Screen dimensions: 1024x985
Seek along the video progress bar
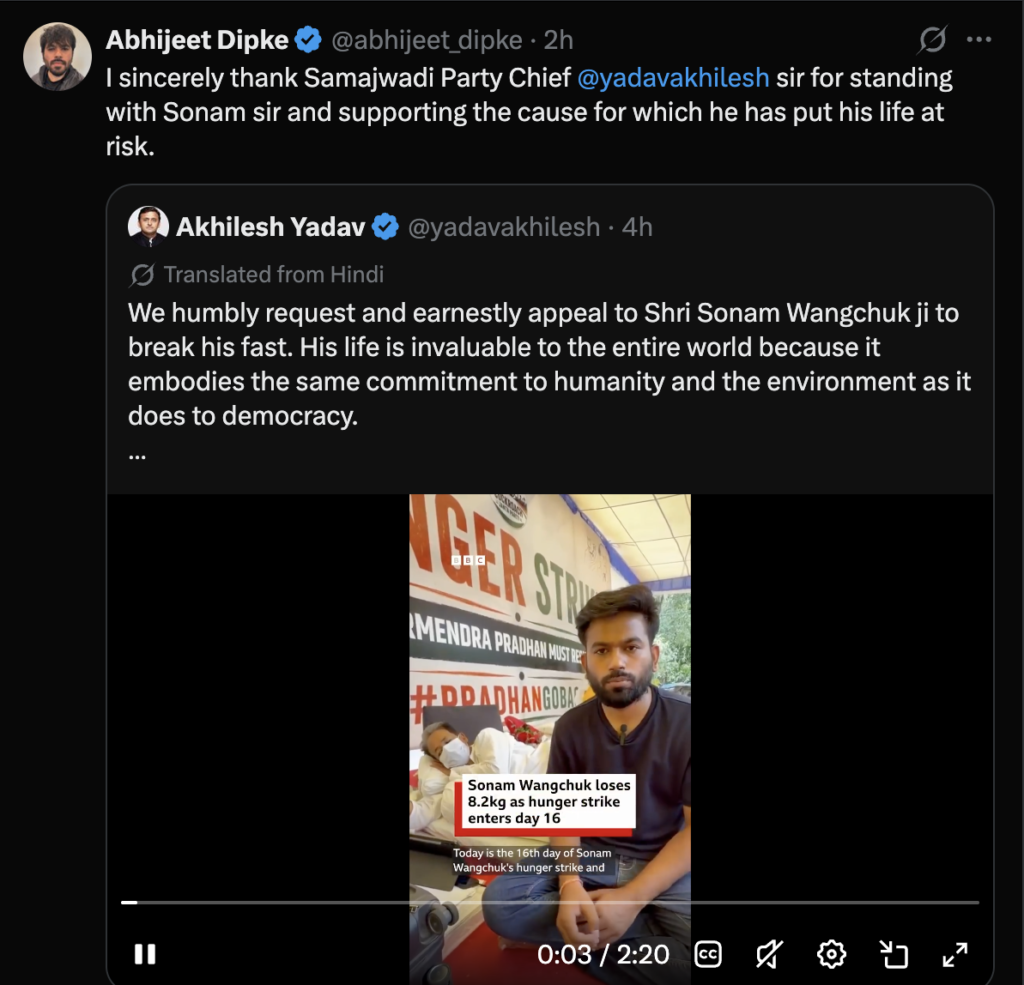550,902
